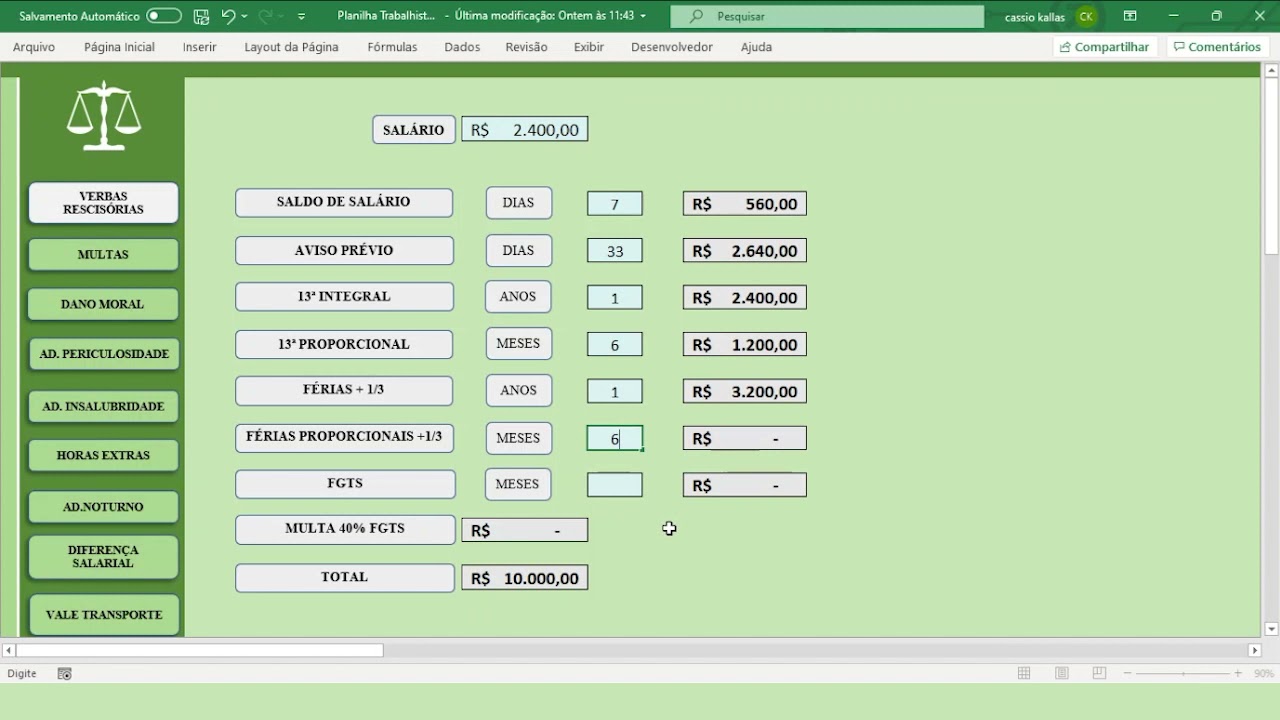Click the Save icon in title bar
Image resolution: width=1280 pixels, height=720 pixels.
201,16
